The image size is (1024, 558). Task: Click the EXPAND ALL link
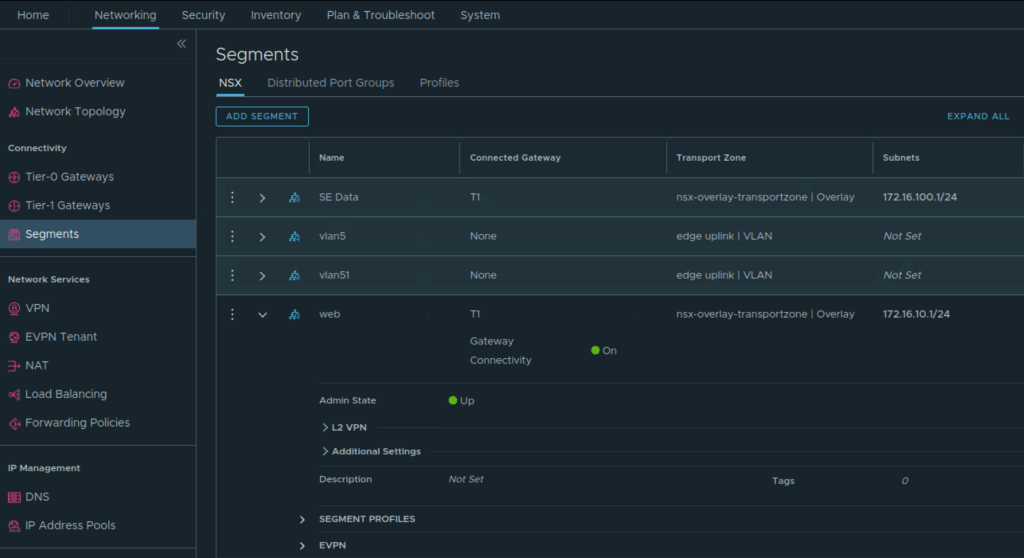[x=977, y=117]
